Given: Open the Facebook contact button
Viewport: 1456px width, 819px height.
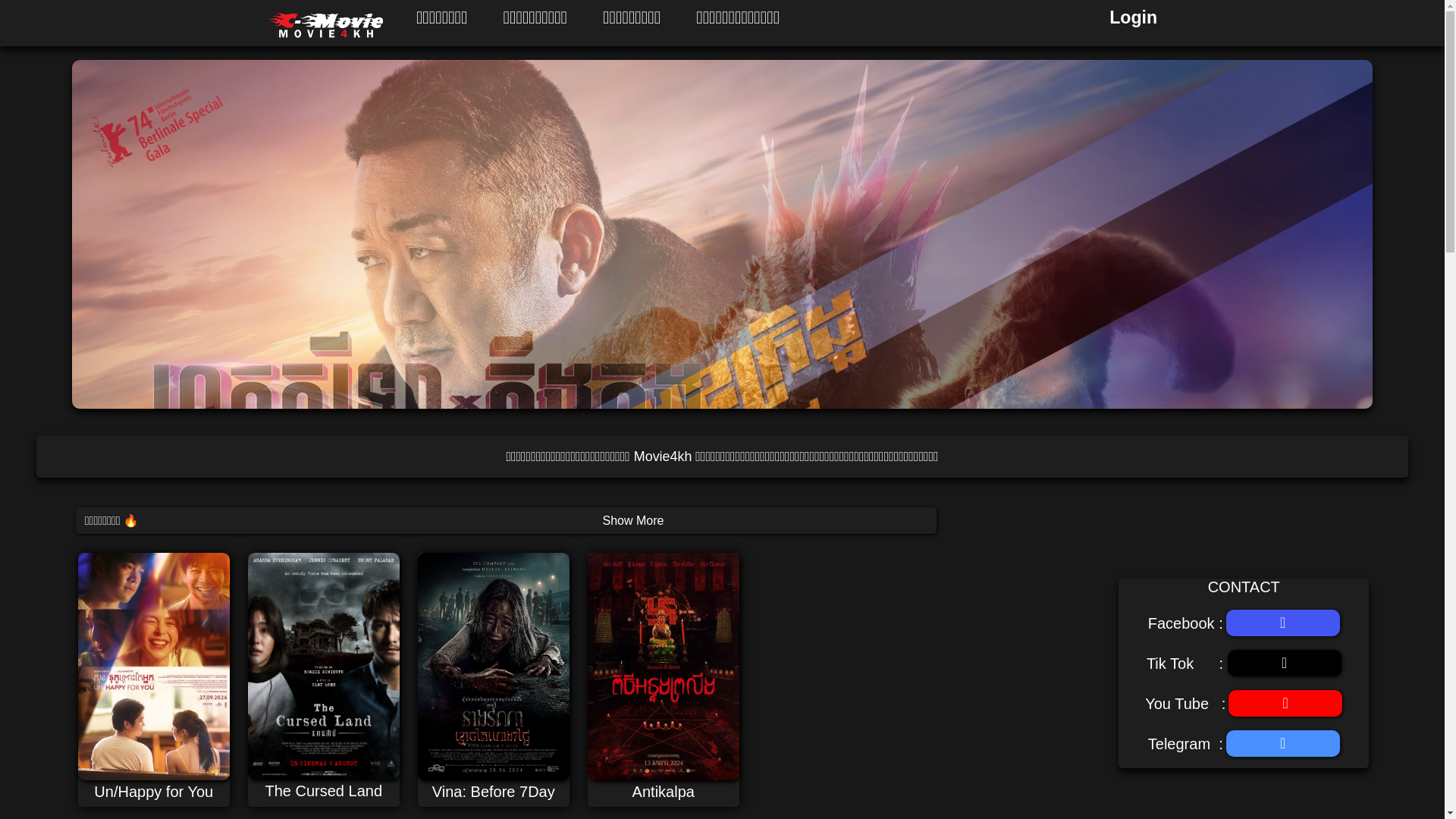Looking at the screenshot, I should pos(1283,623).
